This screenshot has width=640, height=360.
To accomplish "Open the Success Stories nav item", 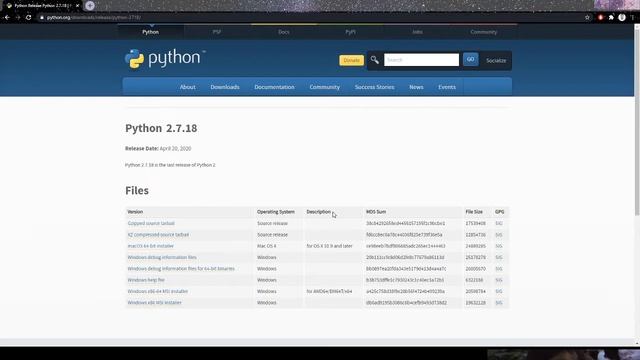I will click(x=374, y=87).
